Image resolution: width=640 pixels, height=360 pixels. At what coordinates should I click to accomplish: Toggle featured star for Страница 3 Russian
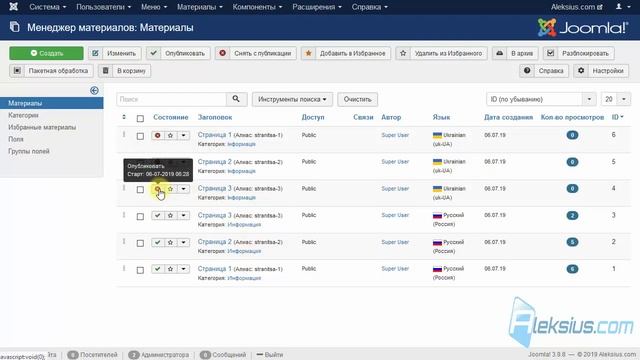click(x=171, y=216)
